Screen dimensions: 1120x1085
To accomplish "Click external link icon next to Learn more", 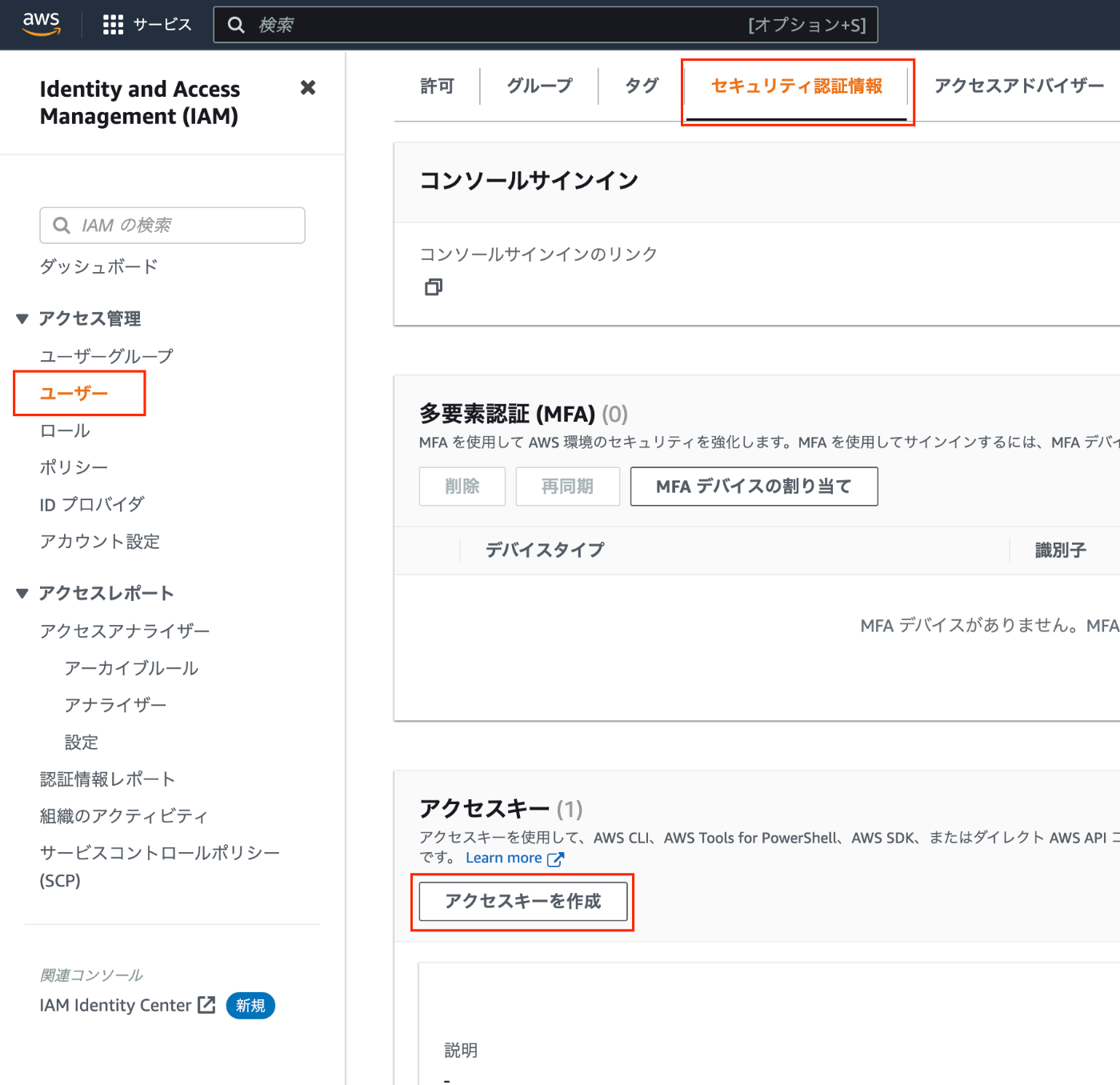I will [x=555, y=859].
